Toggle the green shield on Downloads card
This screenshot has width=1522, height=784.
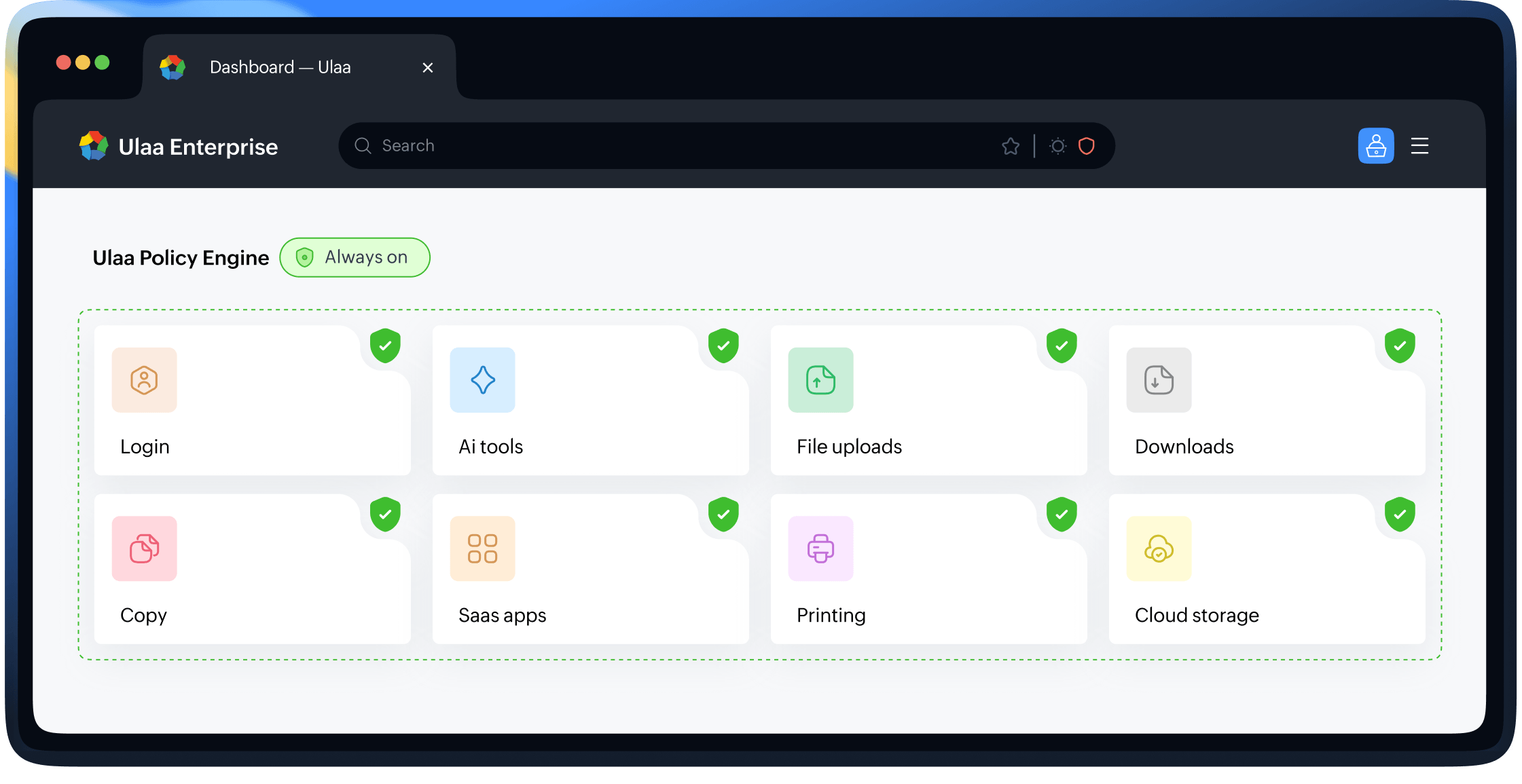[1400, 346]
